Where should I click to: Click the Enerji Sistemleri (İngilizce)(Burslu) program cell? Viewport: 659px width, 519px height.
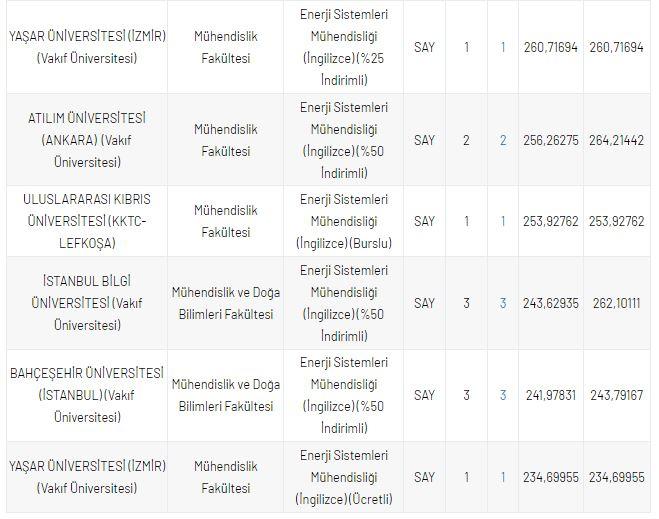coord(344,221)
